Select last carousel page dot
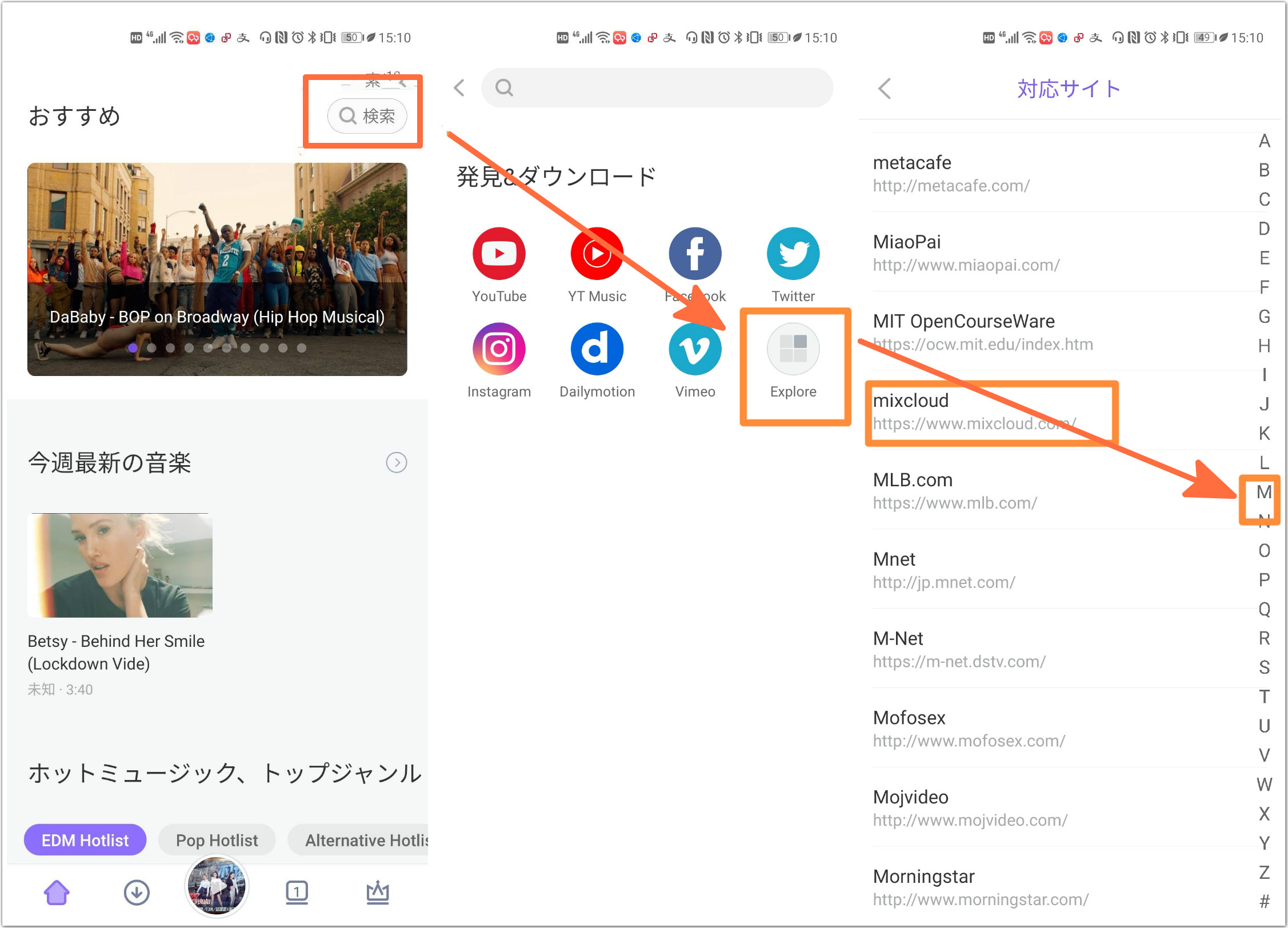Viewport: 1288px width, 928px height. pos(301,347)
